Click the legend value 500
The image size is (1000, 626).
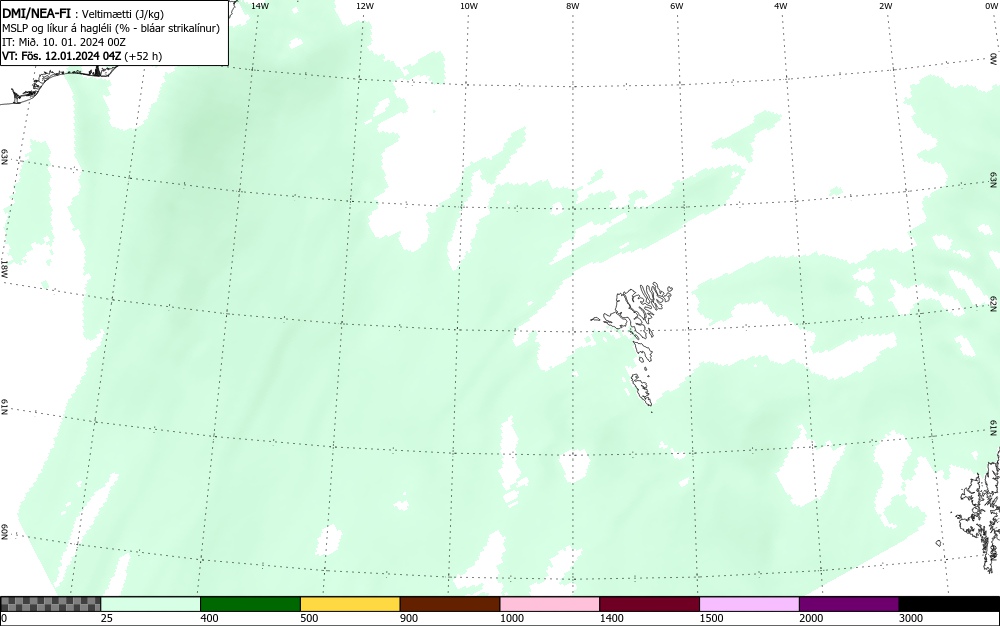pyautogui.click(x=309, y=618)
